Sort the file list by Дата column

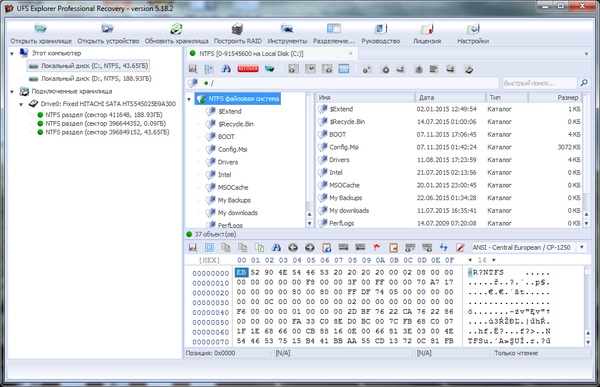point(450,98)
